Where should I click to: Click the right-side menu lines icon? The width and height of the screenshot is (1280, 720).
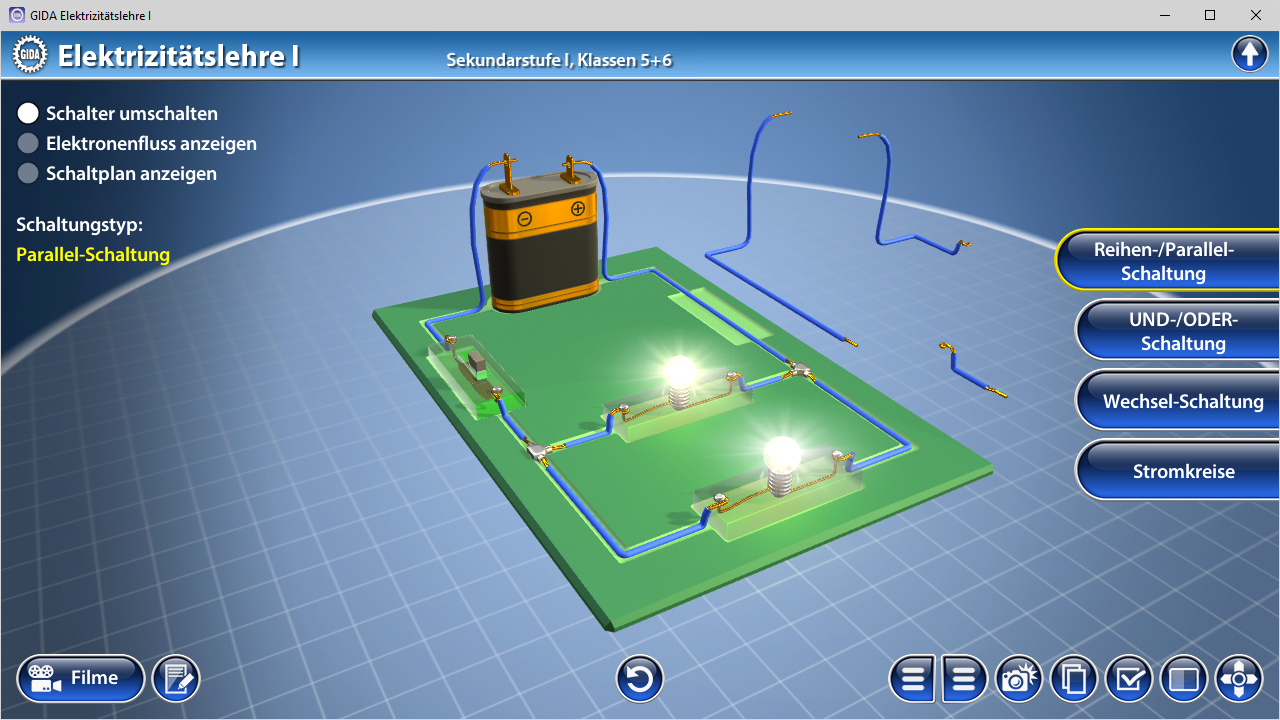coord(964,680)
